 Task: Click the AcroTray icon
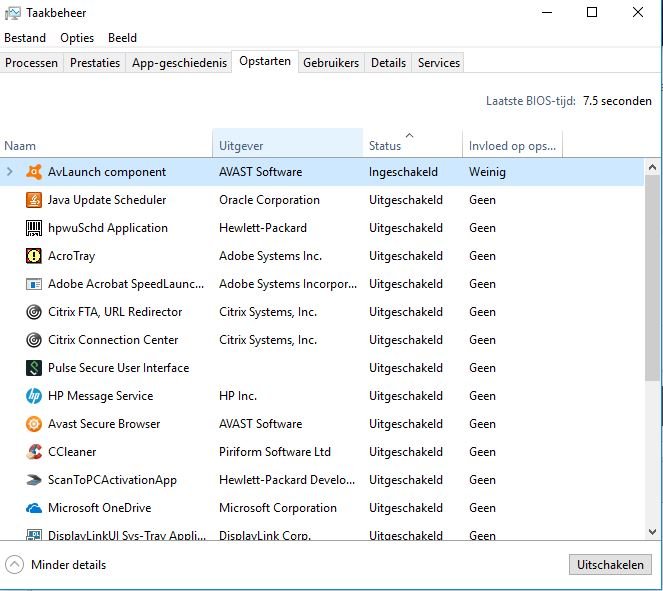pyautogui.click(x=33, y=256)
